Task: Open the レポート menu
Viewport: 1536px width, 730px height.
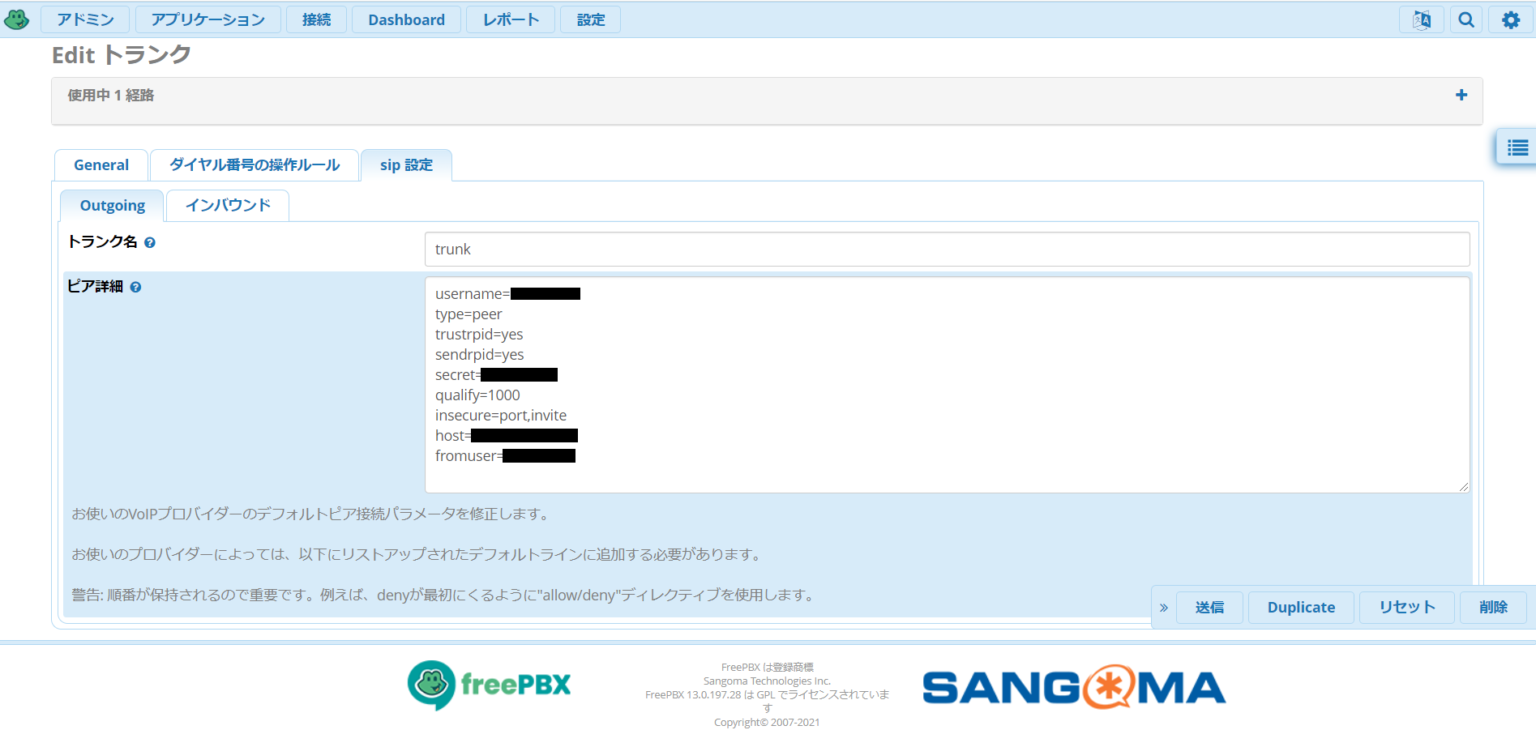Action: tap(510, 19)
